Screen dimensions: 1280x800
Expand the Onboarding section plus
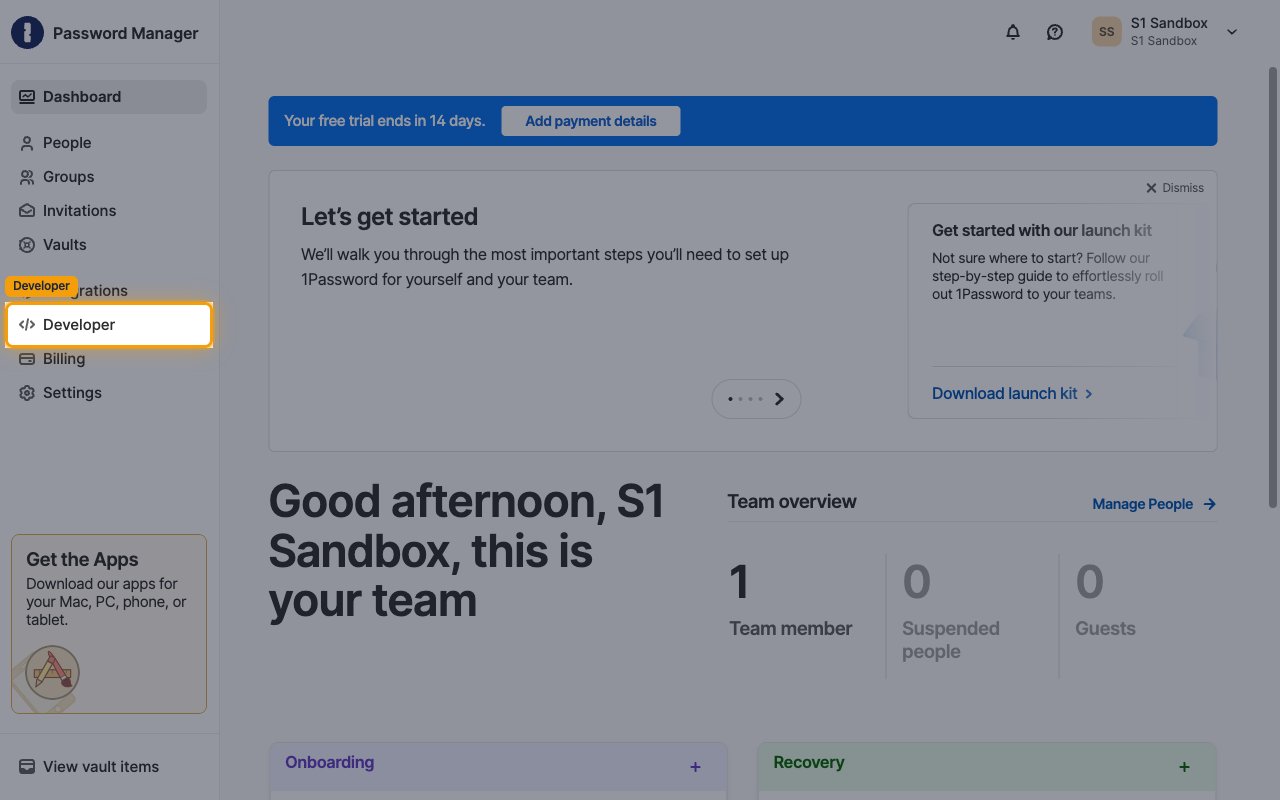point(695,767)
